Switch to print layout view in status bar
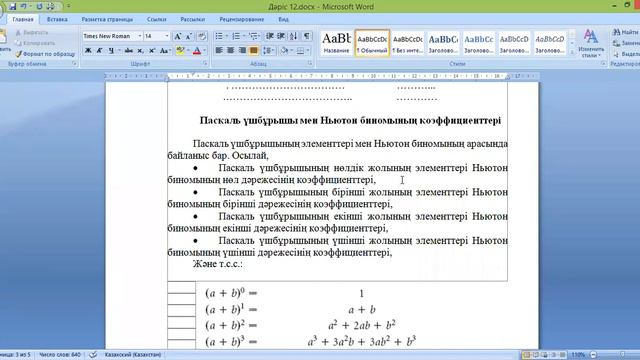Image resolution: width=640 pixels, height=360 pixels. tap(527, 355)
